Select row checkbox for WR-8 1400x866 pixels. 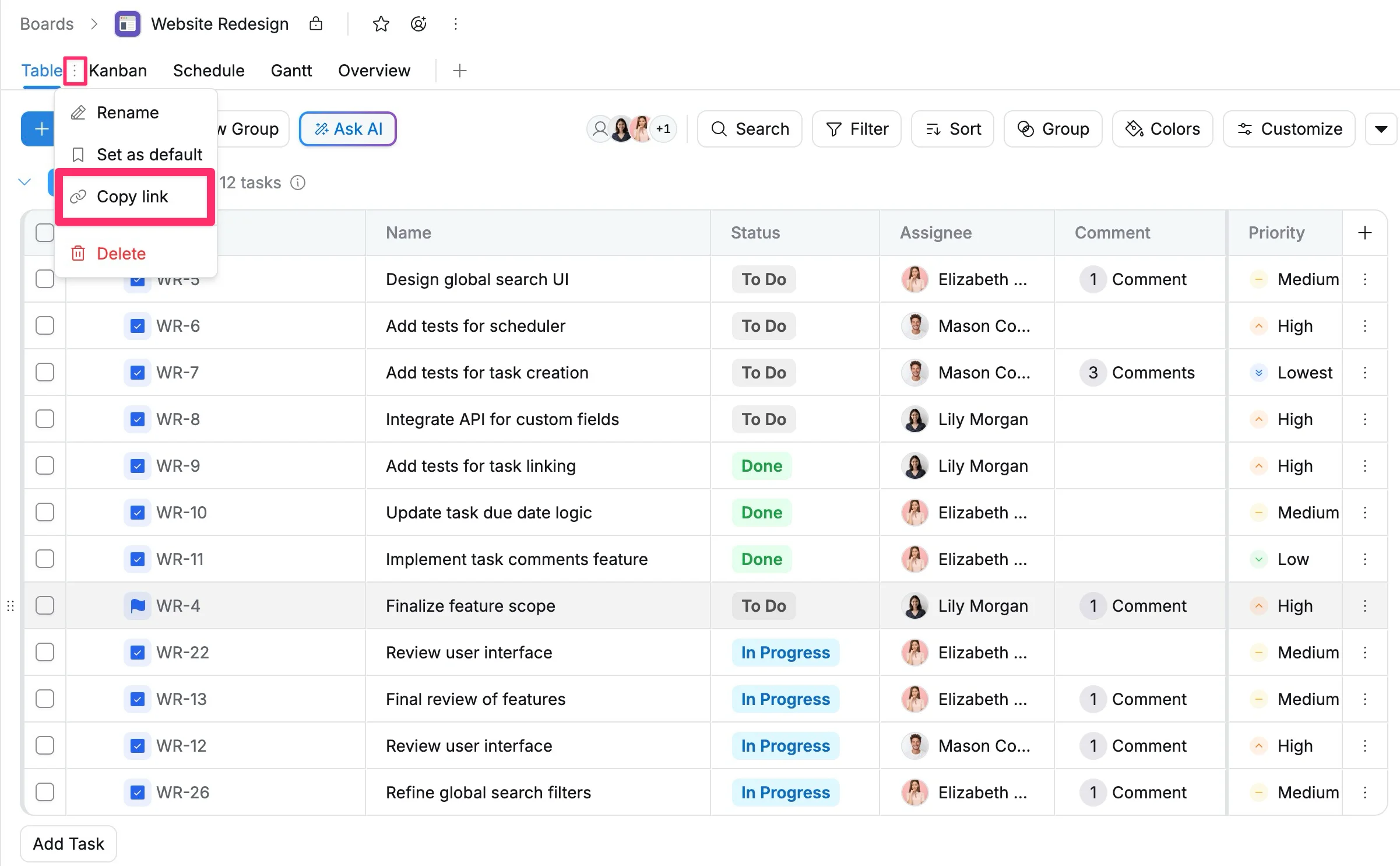(45, 419)
